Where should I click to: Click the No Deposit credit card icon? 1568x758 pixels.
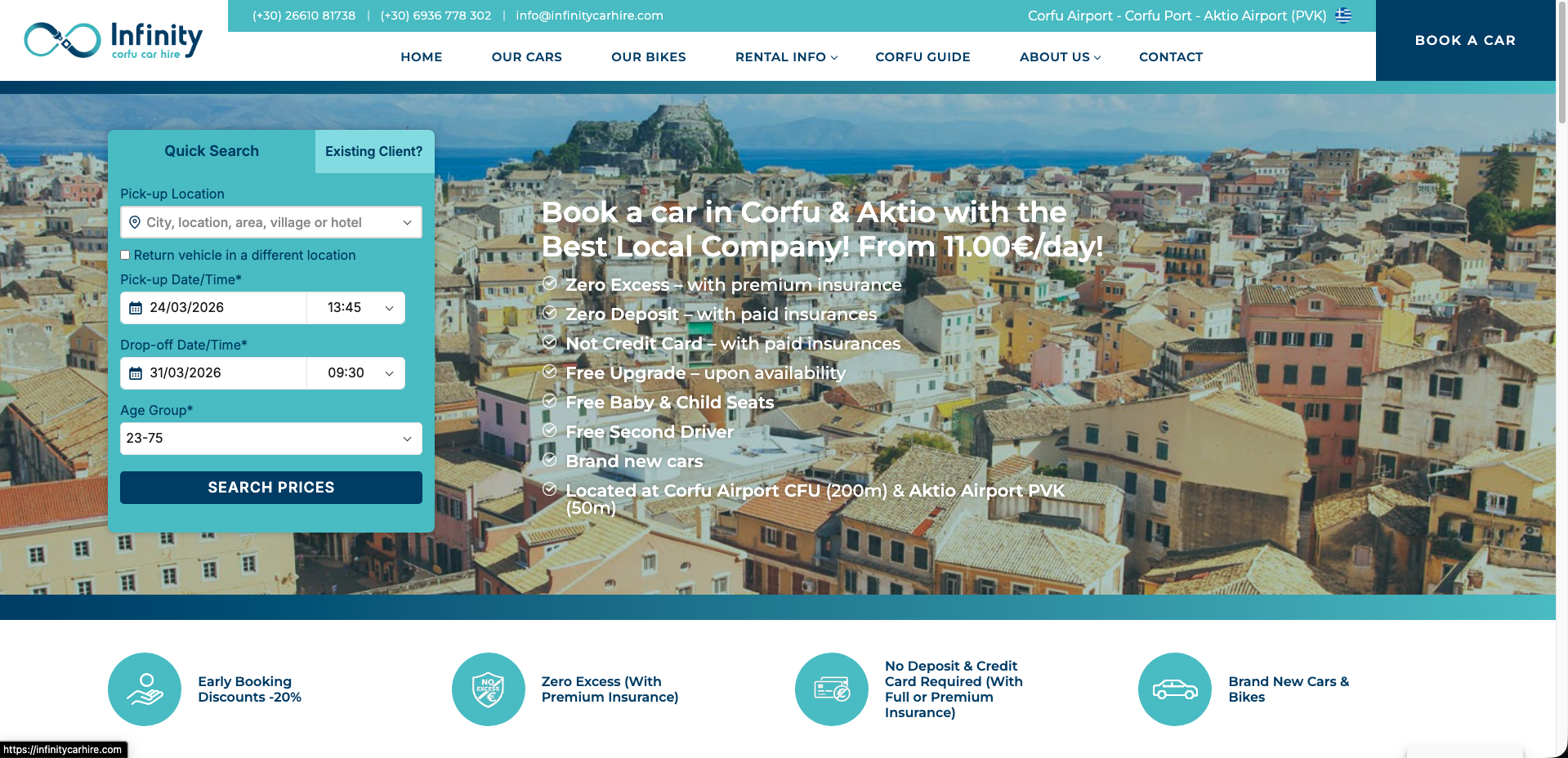pyautogui.click(x=831, y=689)
